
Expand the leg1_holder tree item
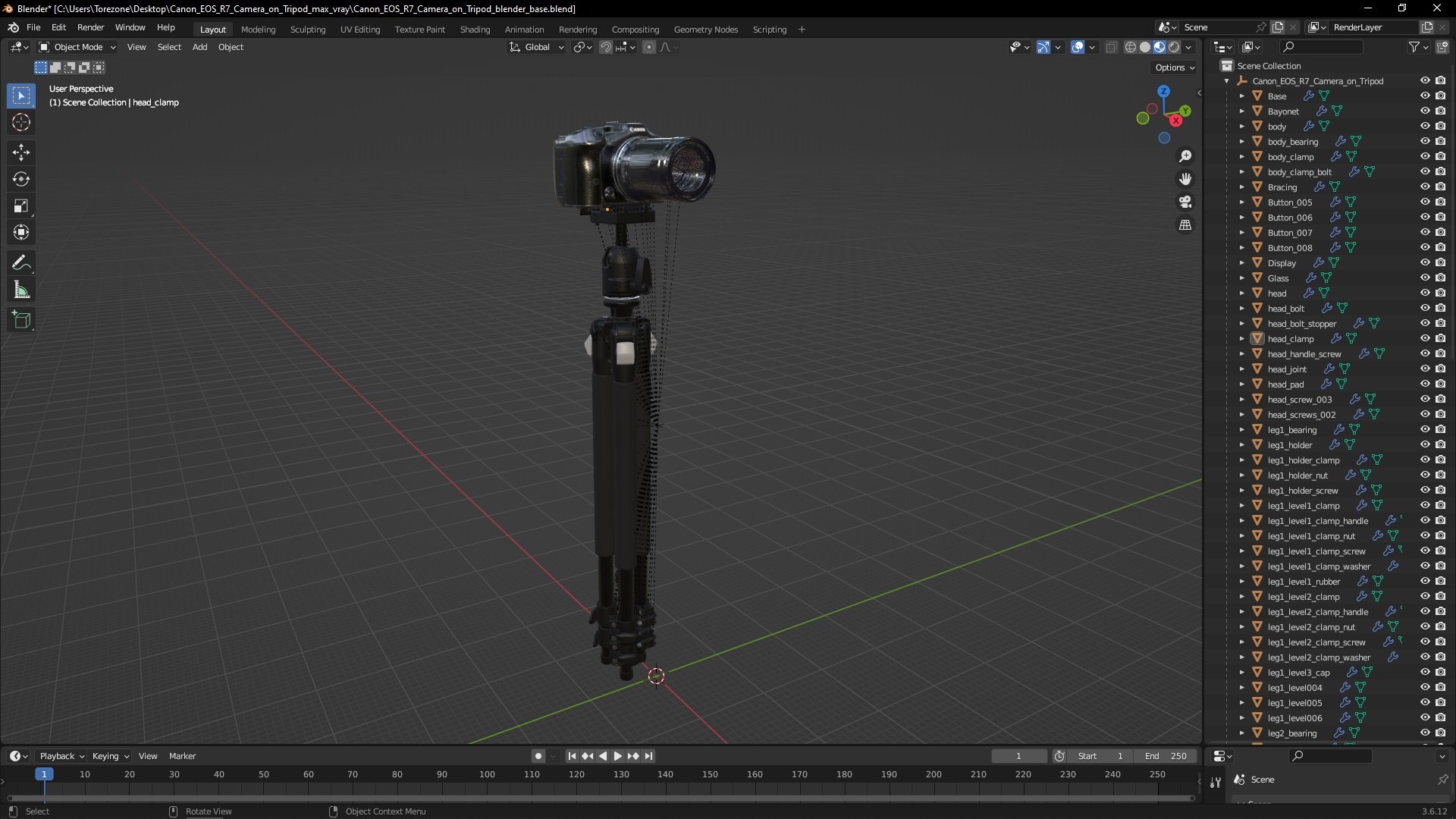point(1242,445)
